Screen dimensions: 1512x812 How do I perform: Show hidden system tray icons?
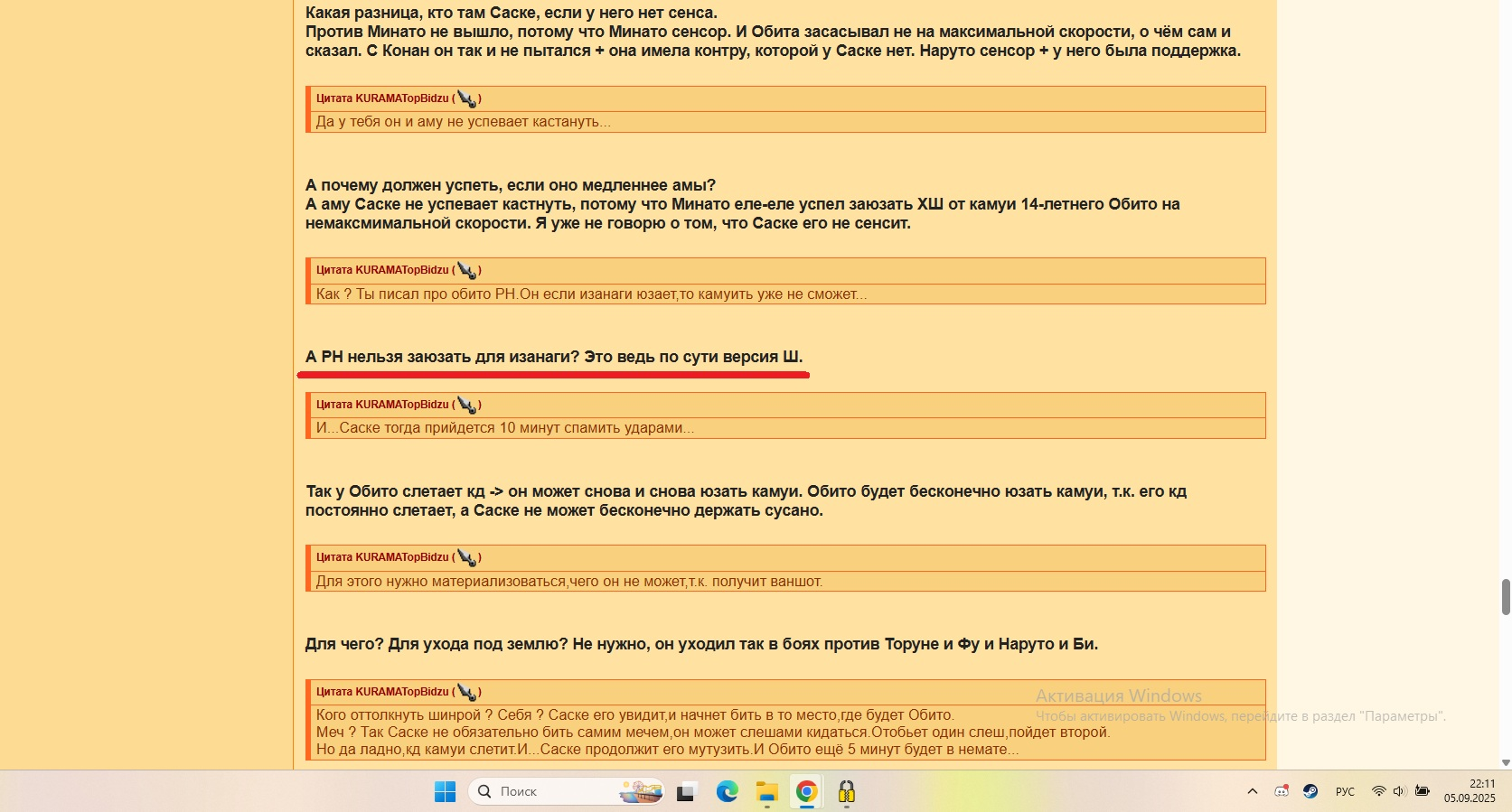tap(1252, 791)
